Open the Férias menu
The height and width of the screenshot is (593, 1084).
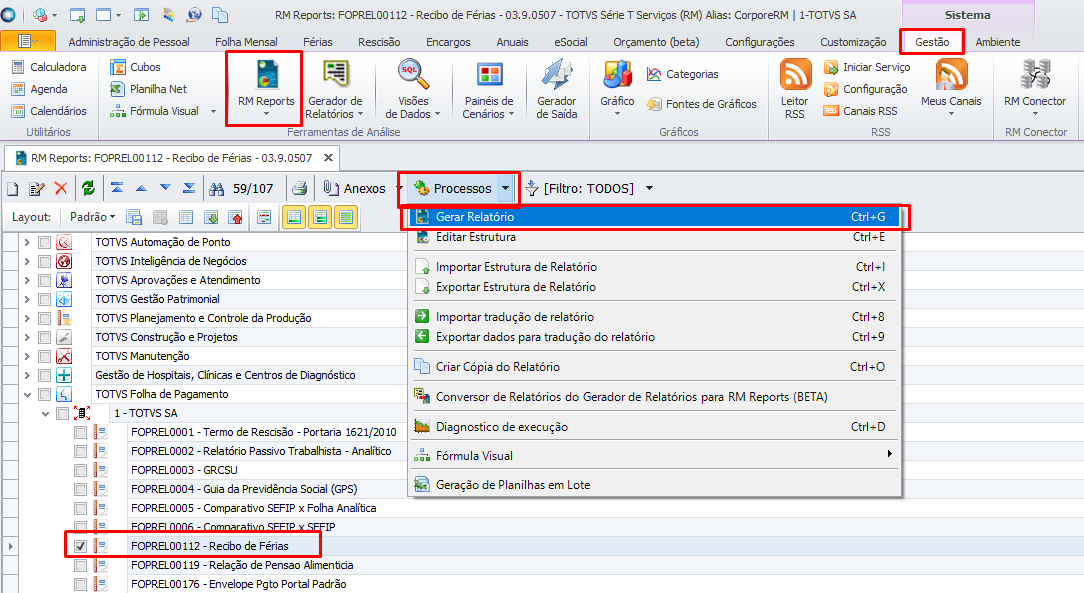(x=320, y=42)
